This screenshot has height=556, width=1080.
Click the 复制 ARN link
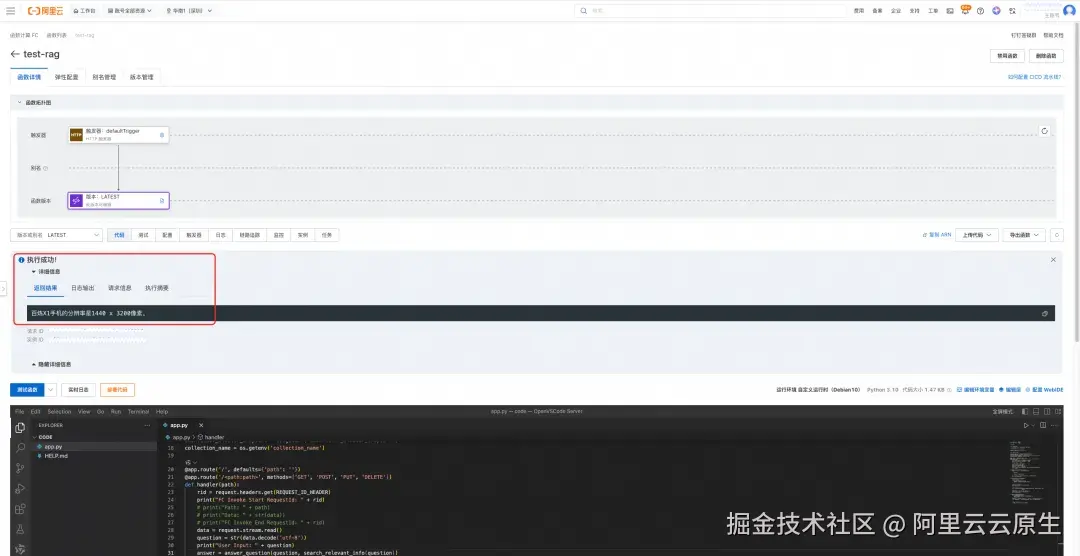937,235
